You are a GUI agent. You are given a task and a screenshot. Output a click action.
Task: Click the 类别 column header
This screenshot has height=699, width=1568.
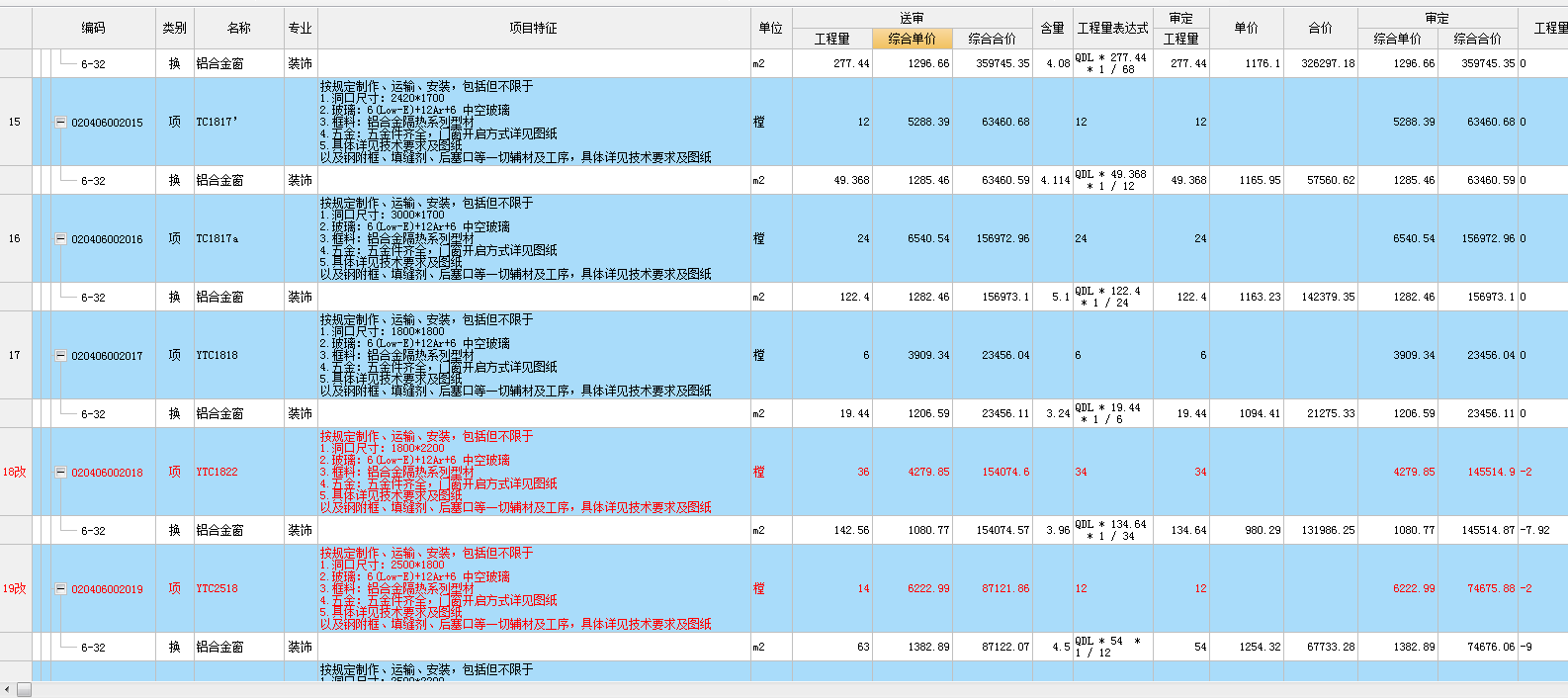click(x=175, y=29)
